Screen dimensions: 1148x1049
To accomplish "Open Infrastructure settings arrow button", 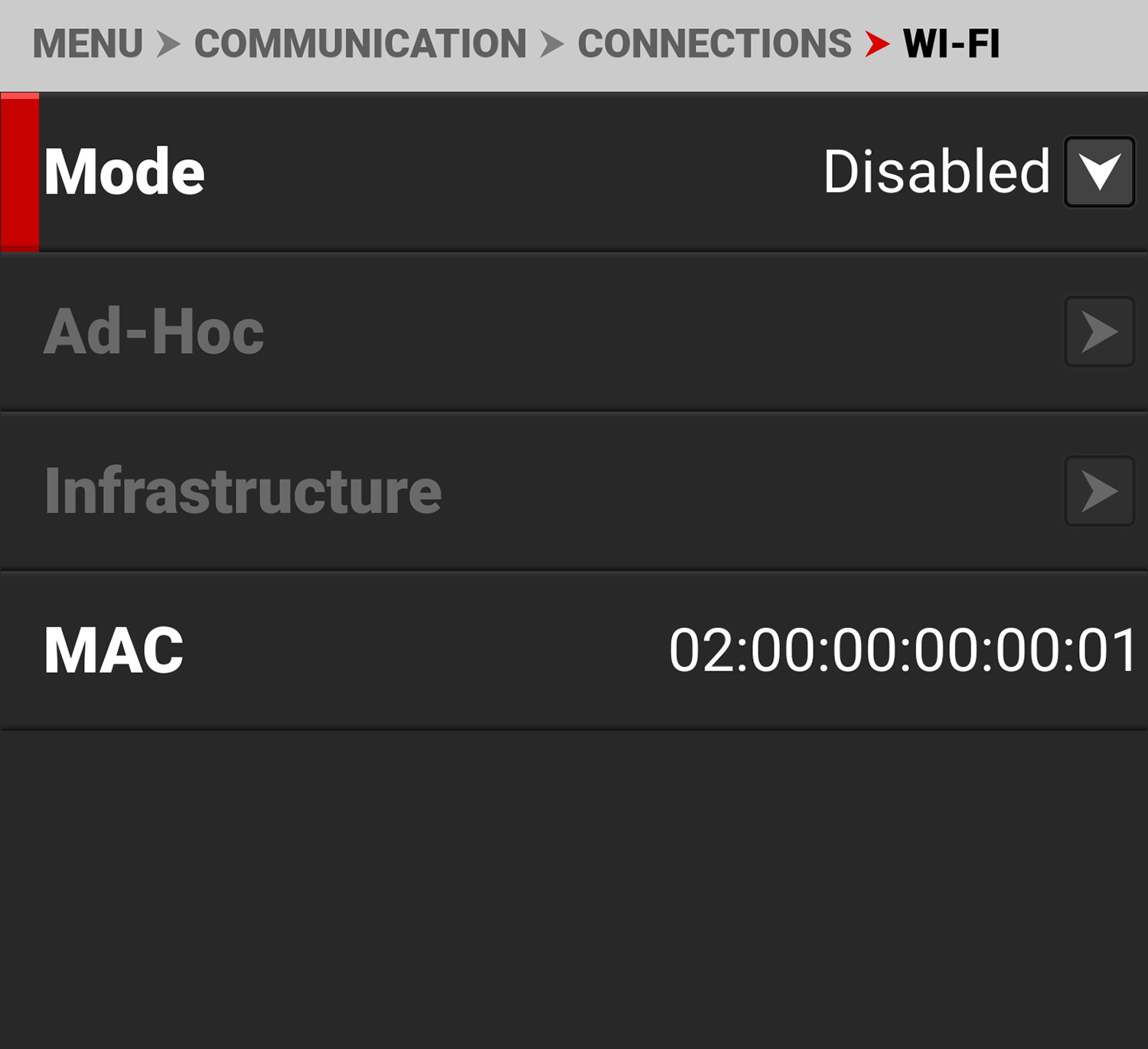I will coord(1099,491).
